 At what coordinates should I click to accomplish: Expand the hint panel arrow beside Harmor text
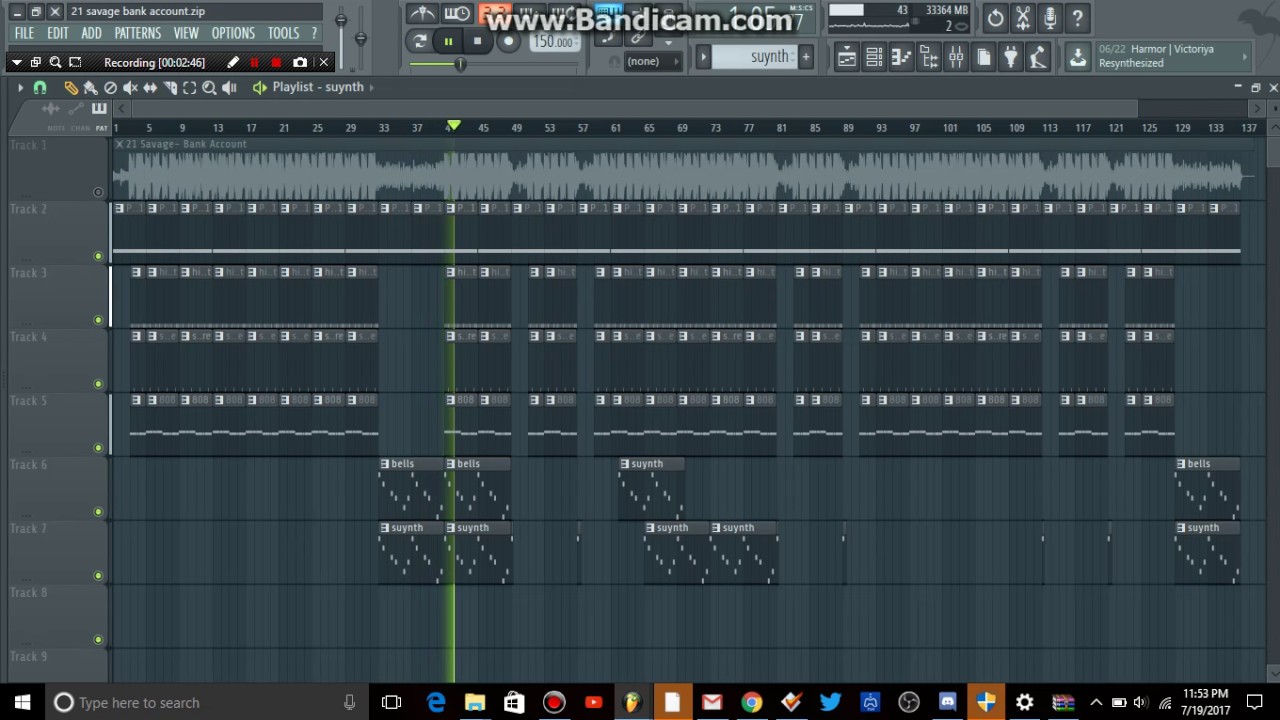click(x=1245, y=56)
